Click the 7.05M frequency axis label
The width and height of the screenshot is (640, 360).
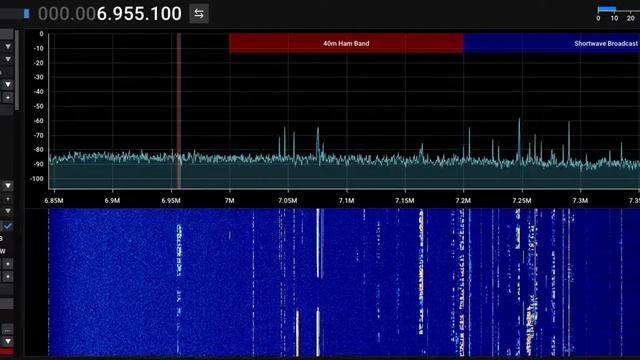(288, 201)
